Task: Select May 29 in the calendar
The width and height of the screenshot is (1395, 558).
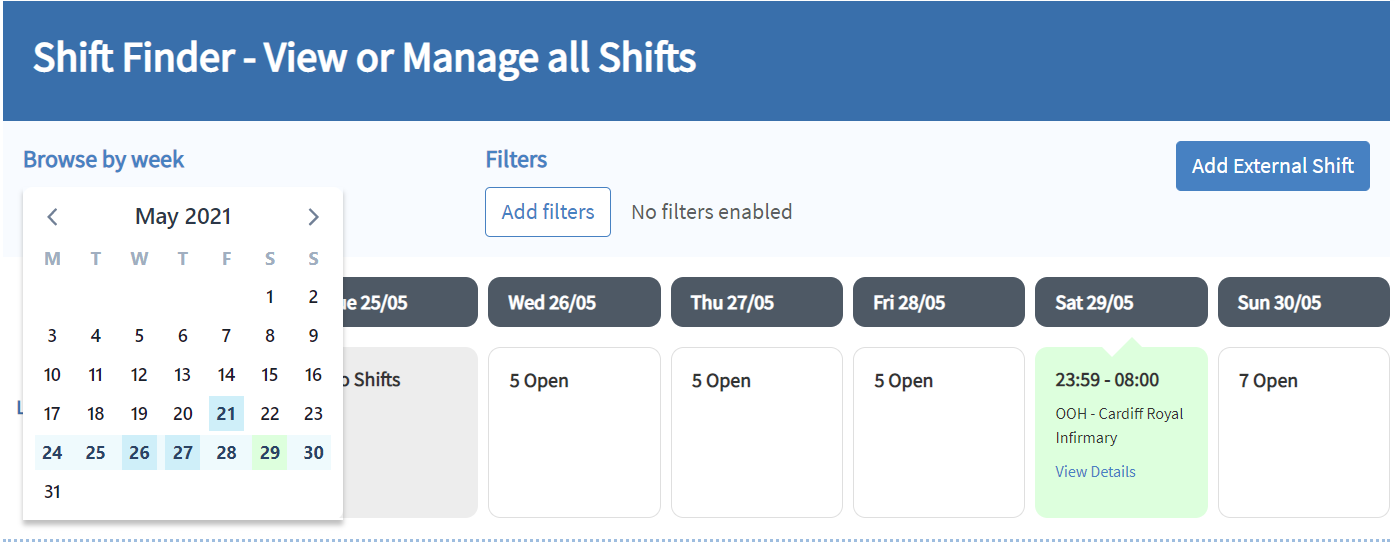Action: [270, 453]
